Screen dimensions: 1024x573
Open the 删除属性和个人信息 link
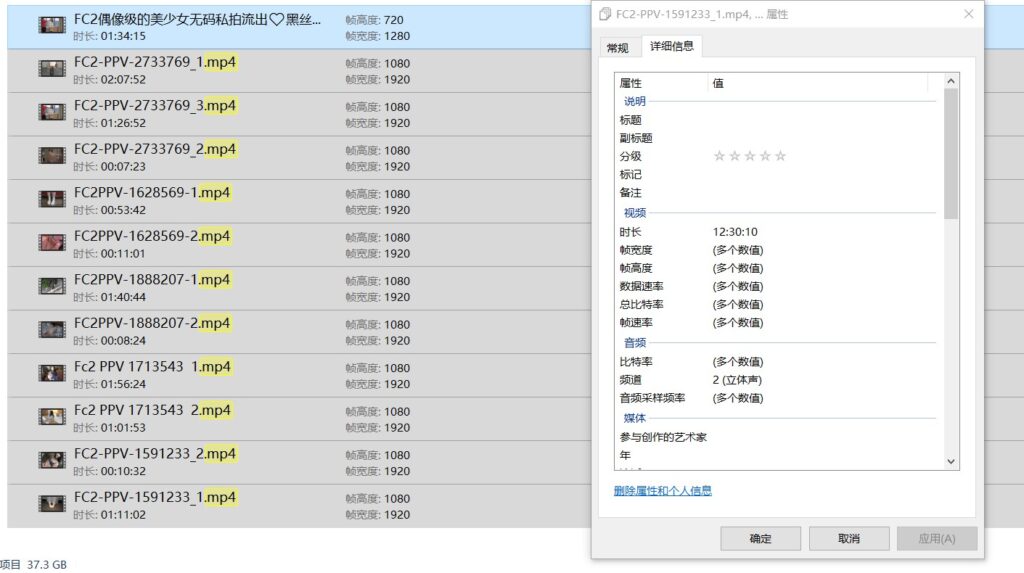tap(663, 491)
